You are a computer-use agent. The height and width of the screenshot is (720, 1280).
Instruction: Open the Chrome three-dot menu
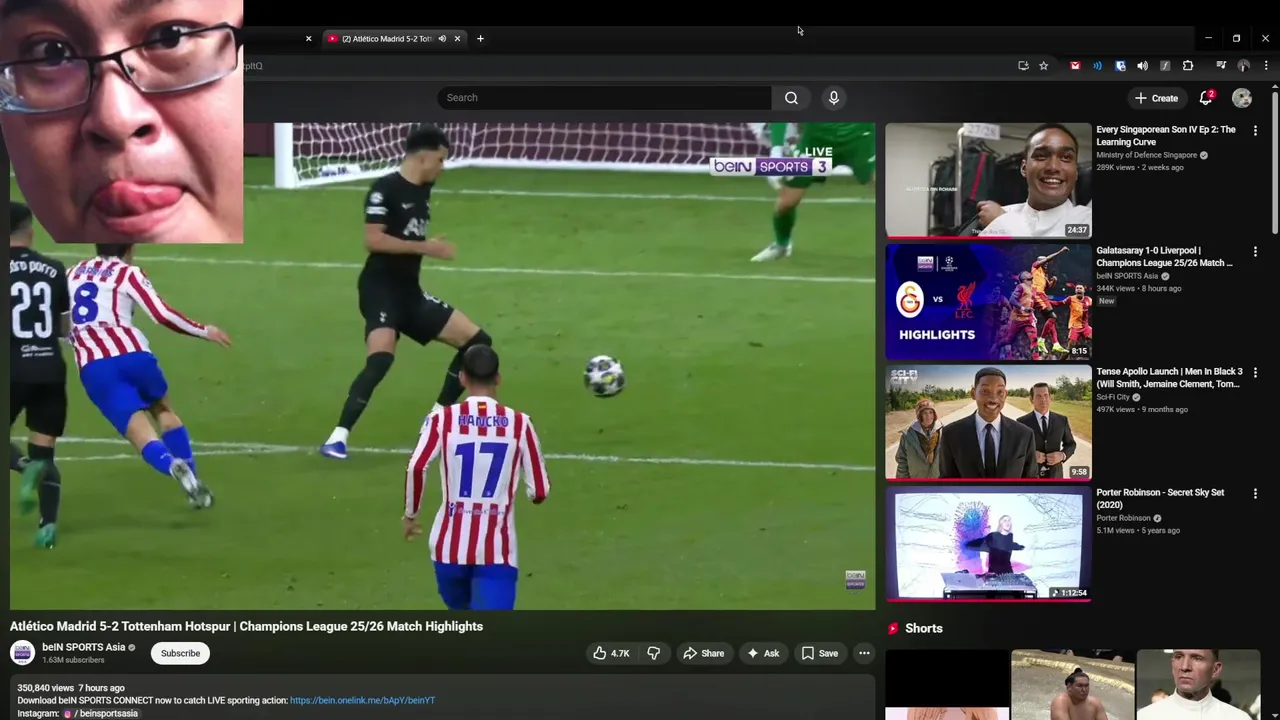coord(1266,66)
